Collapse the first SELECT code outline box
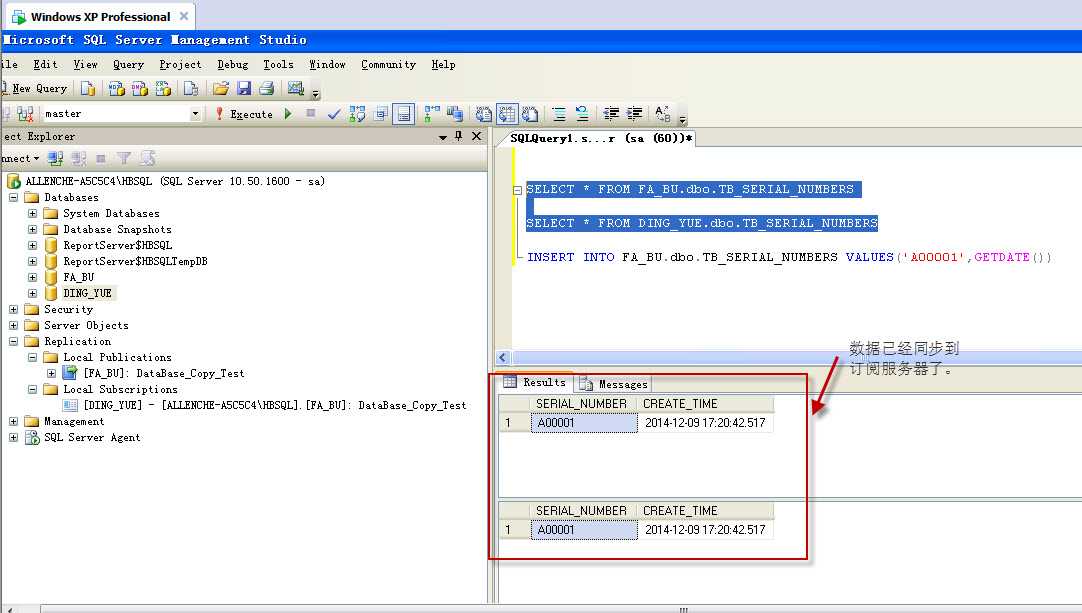Image resolution: width=1082 pixels, height=613 pixels. [x=518, y=190]
